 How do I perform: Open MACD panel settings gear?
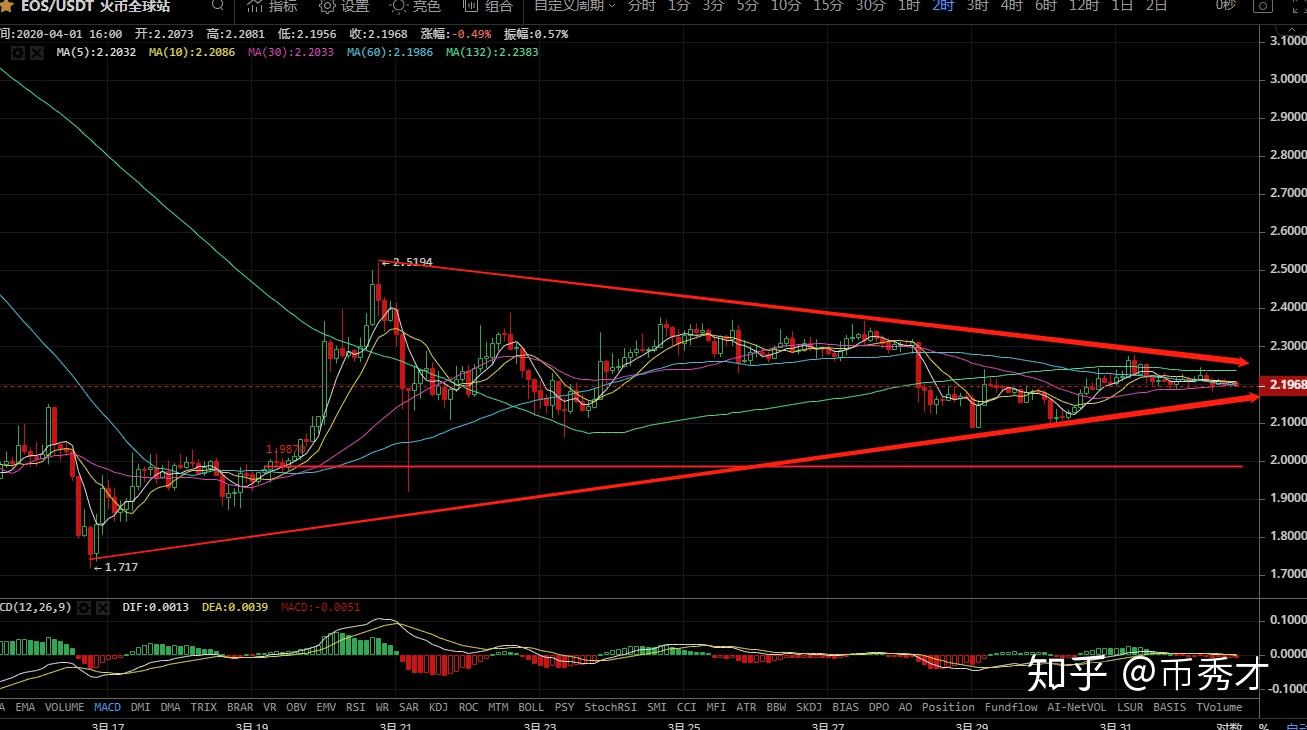click(84, 607)
